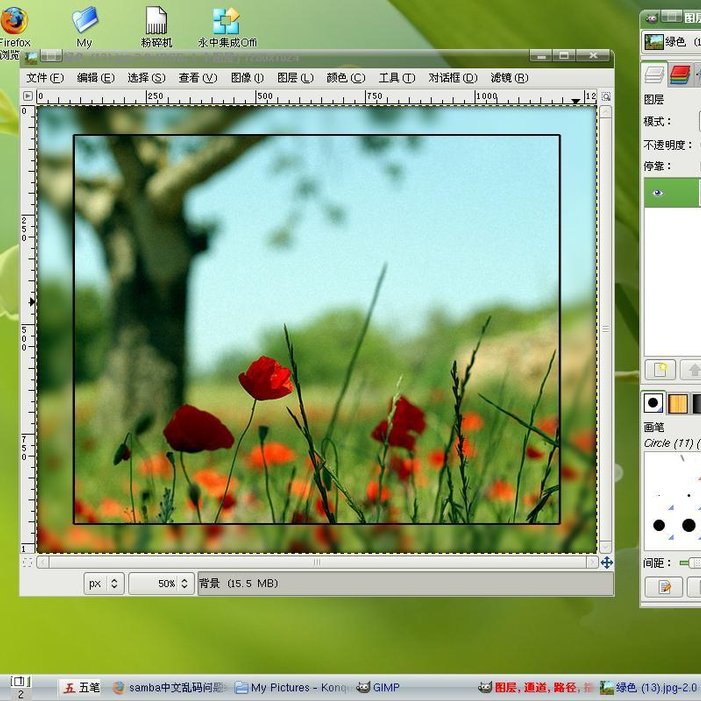Open the 文件(F) menu
701x701 pixels.
point(45,78)
